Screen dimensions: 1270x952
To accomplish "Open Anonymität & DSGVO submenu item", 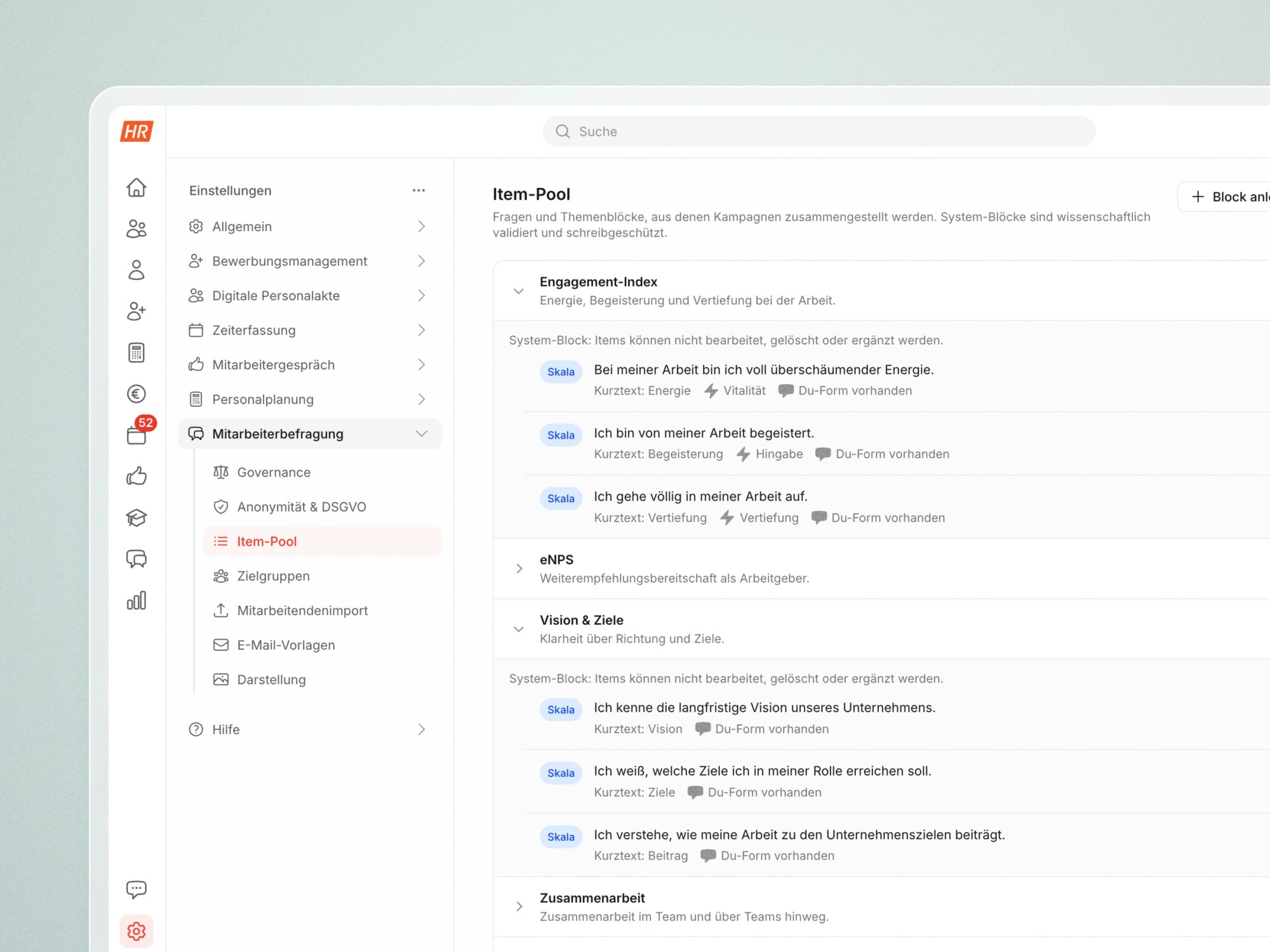I will coord(322,506).
